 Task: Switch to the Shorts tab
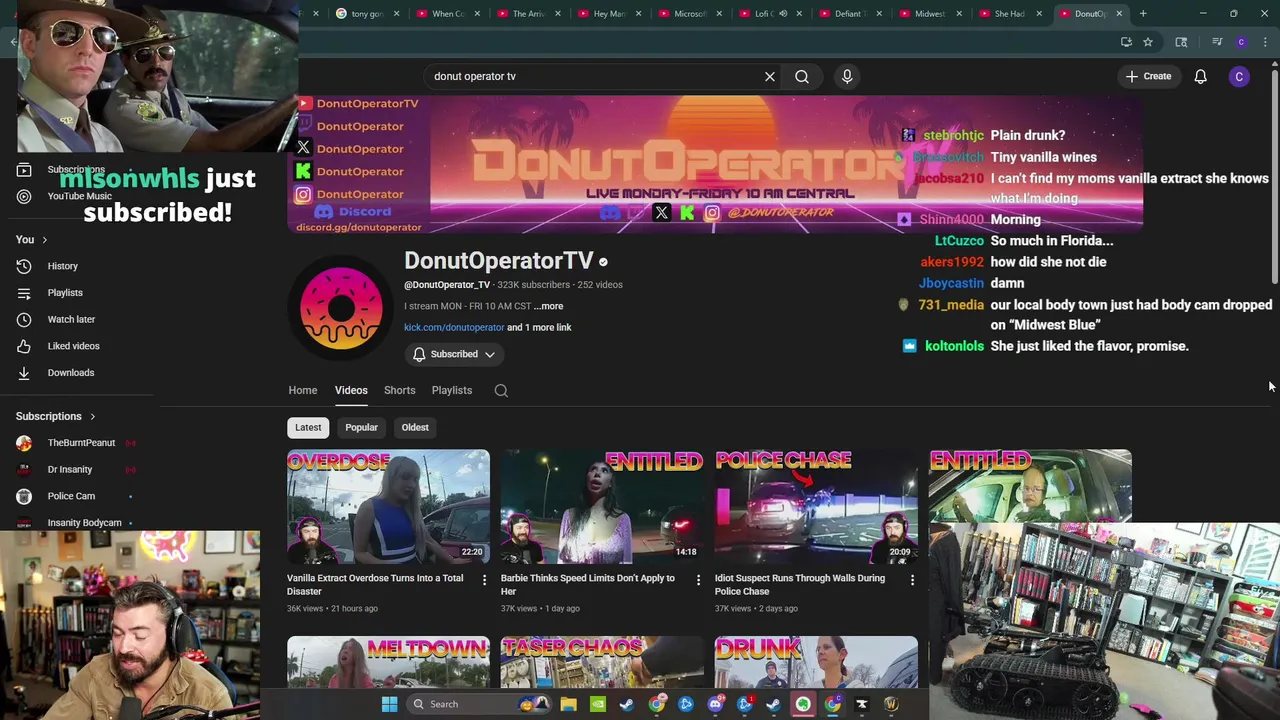pyautogui.click(x=399, y=390)
